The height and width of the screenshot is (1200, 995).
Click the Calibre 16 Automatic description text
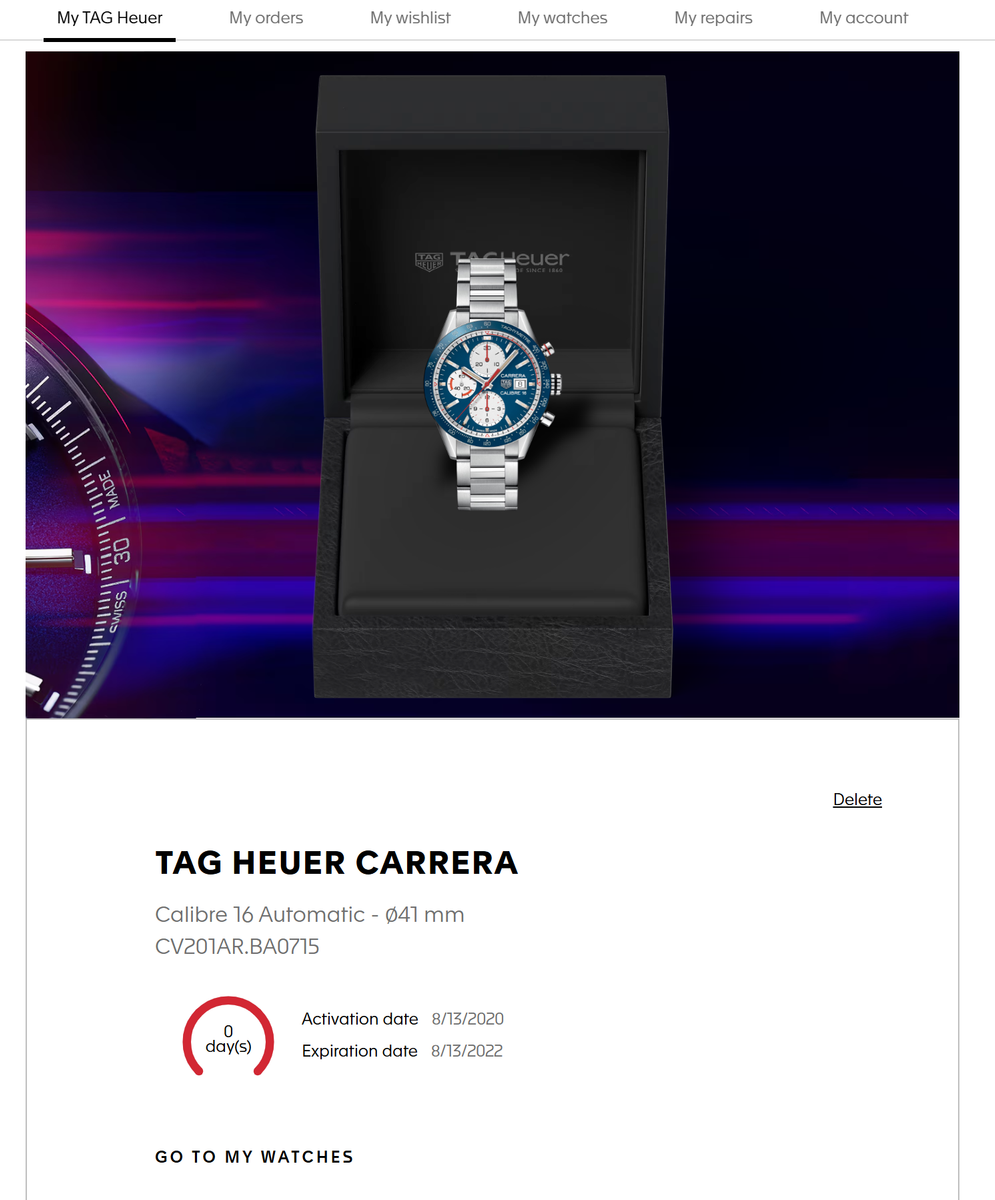tap(310, 914)
